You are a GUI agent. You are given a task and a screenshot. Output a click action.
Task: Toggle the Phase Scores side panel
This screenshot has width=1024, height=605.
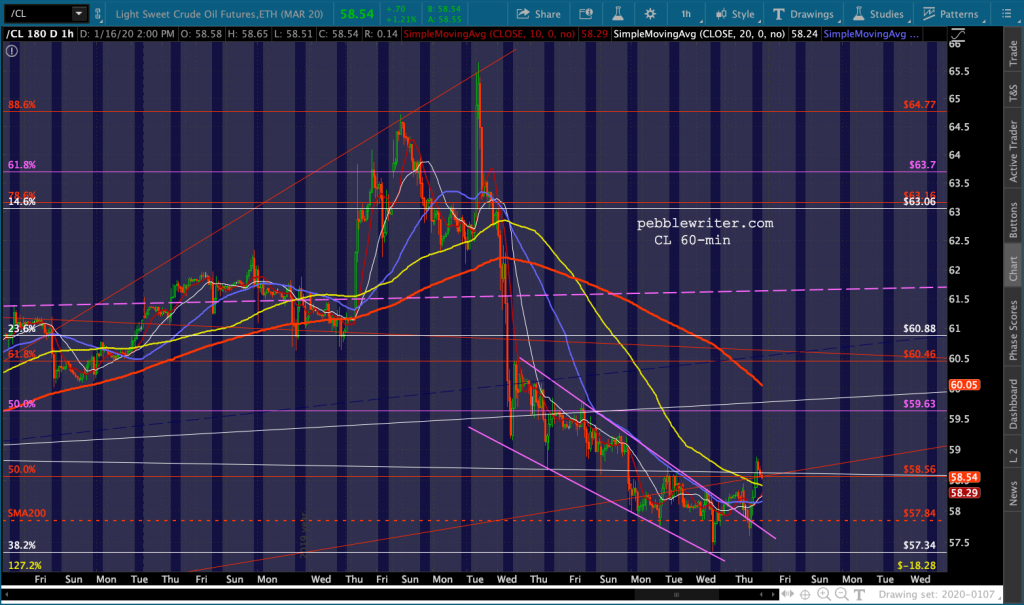pyautogui.click(x=1013, y=329)
